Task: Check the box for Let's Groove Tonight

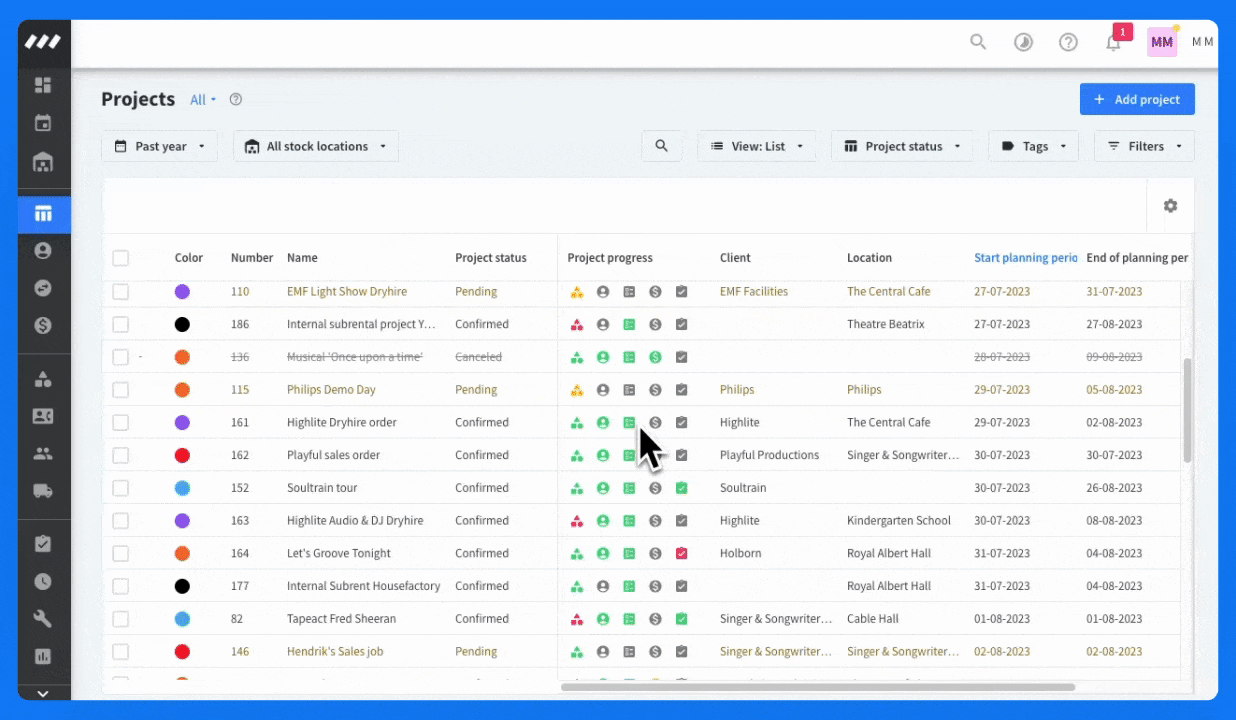Action: click(x=120, y=553)
